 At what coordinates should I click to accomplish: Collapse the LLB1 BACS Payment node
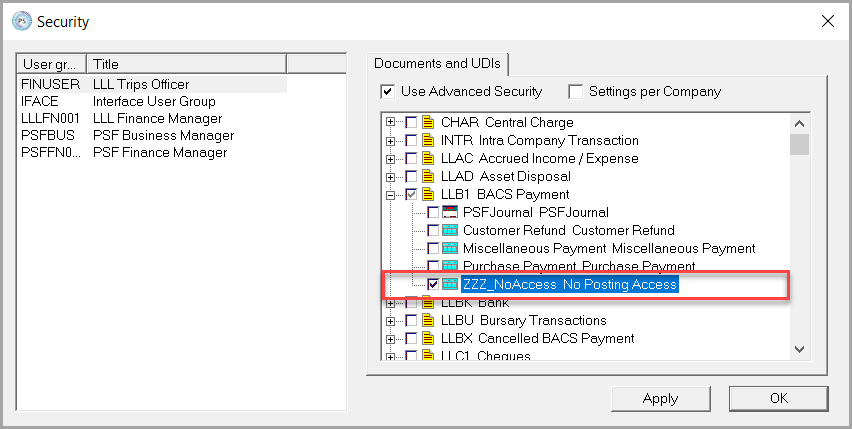tap(390, 195)
